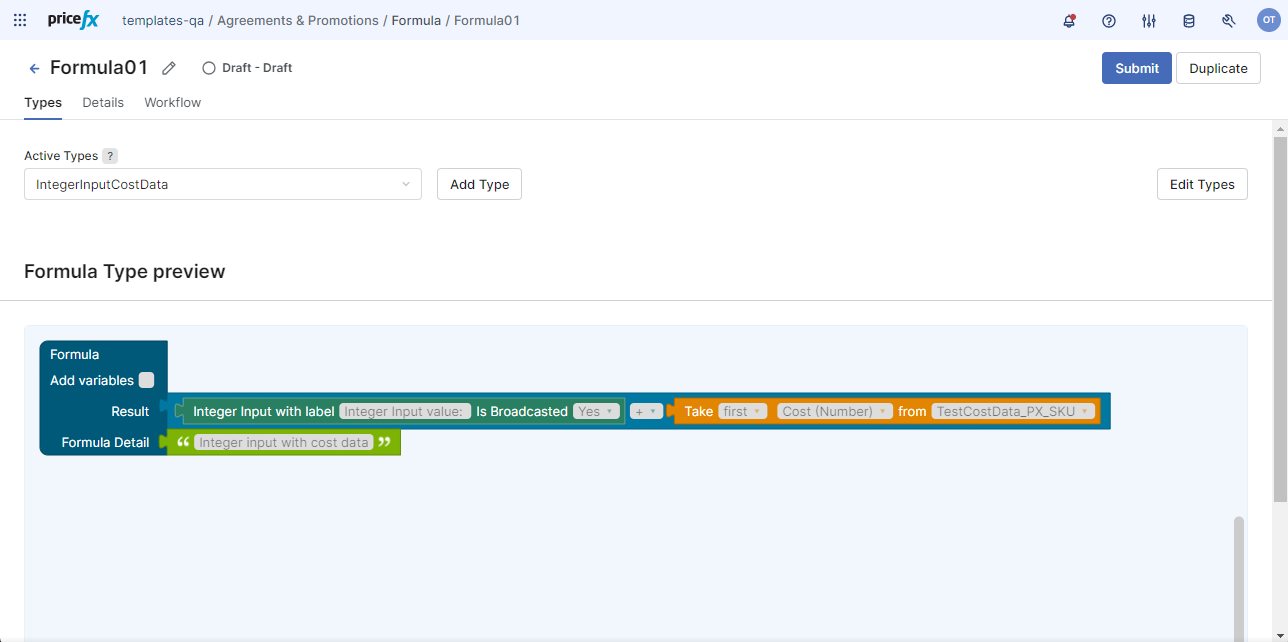Click the back arrow beside Formula01
This screenshot has width=1288, height=642.
[x=35, y=68]
